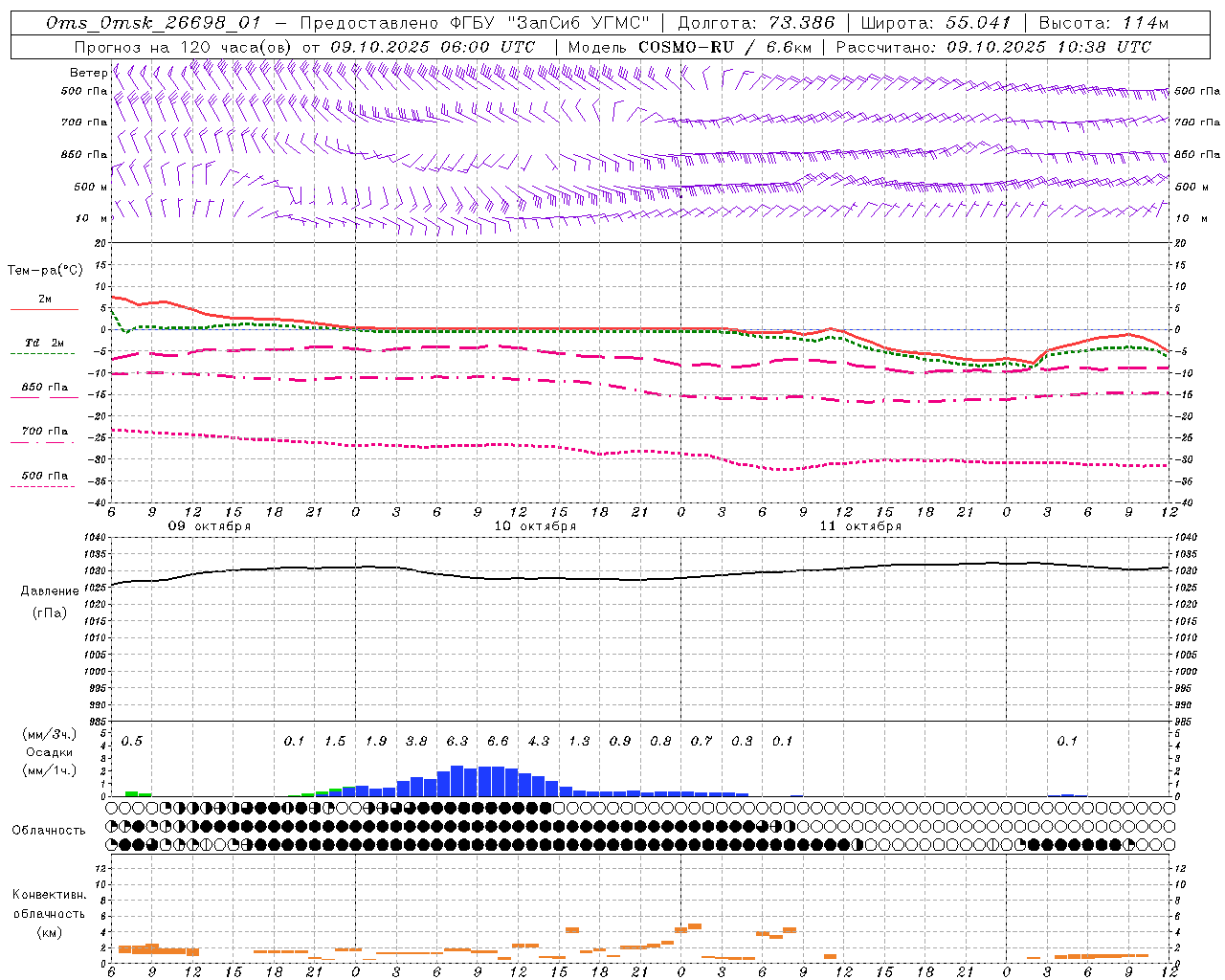Click the precipitation value "0.9"
Viewport: 1225px width, 980px height.
point(620,742)
